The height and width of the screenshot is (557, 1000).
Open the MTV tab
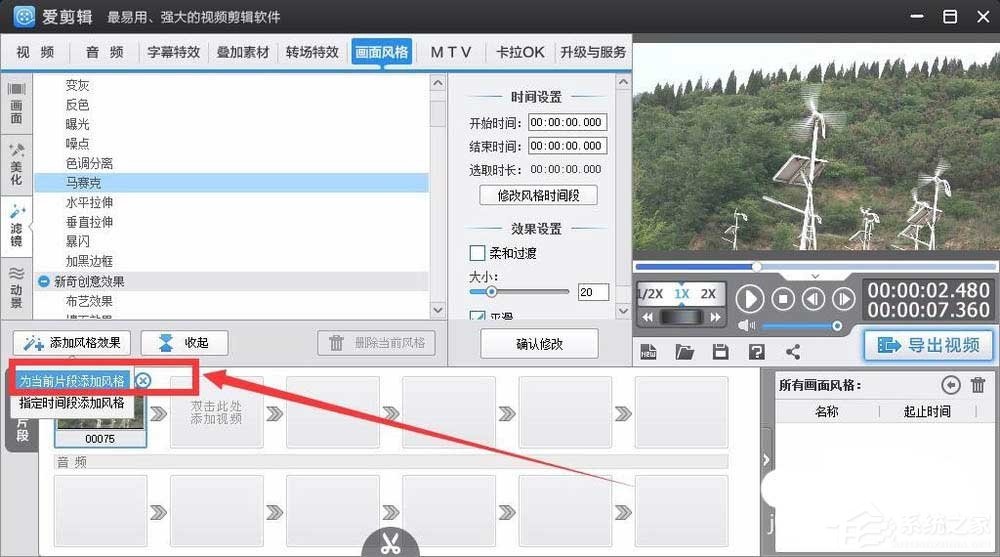[451, 52]
